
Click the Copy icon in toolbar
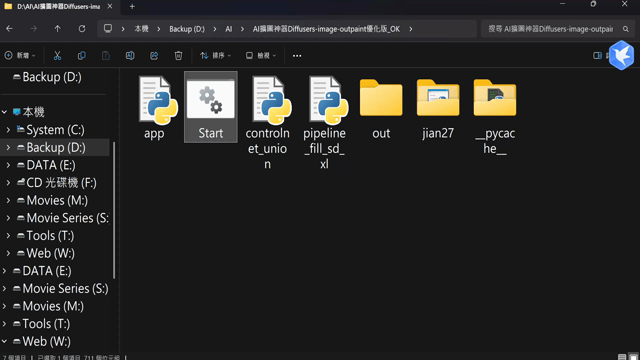coord(81,56)
